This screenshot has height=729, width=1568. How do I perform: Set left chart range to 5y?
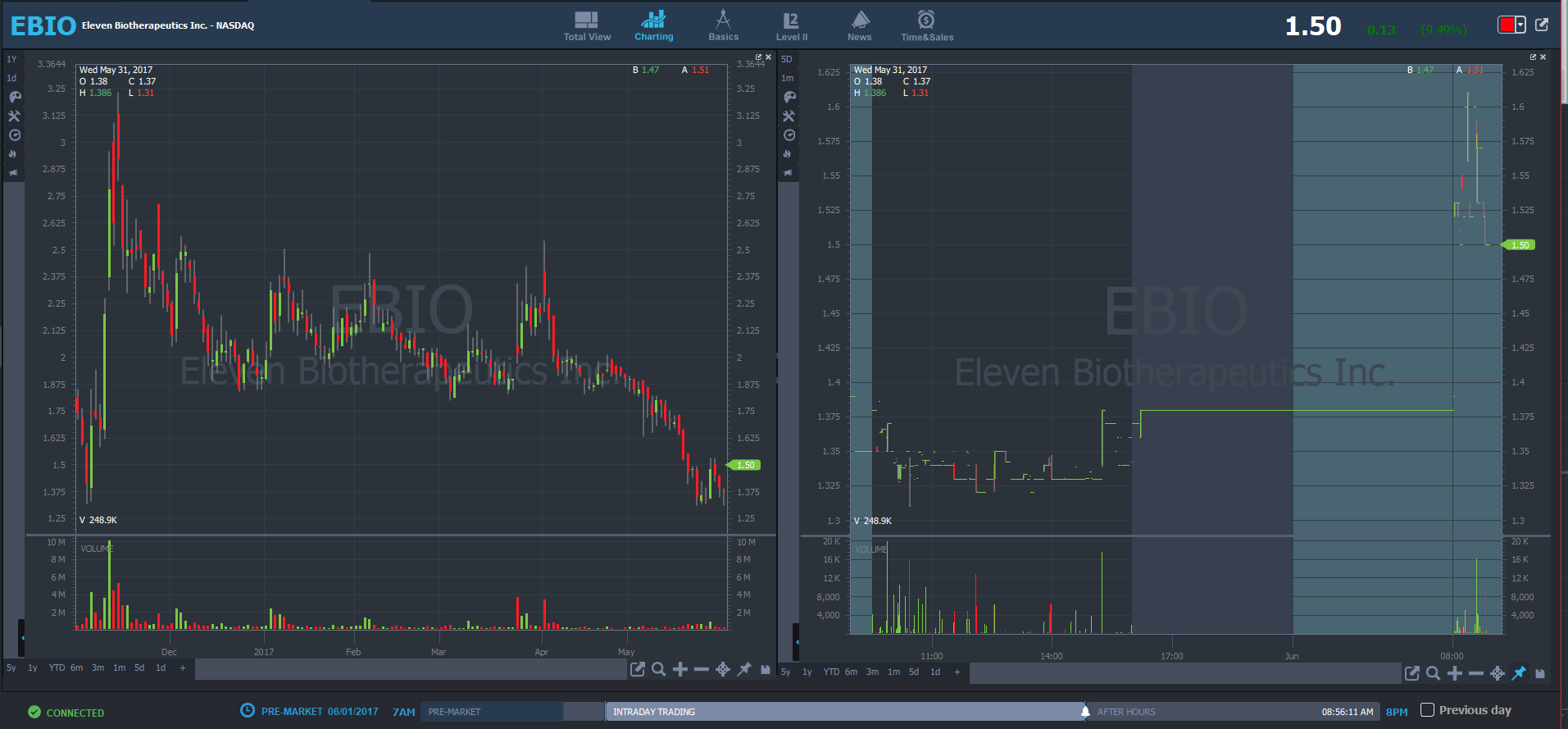click(x=11, y=667)
